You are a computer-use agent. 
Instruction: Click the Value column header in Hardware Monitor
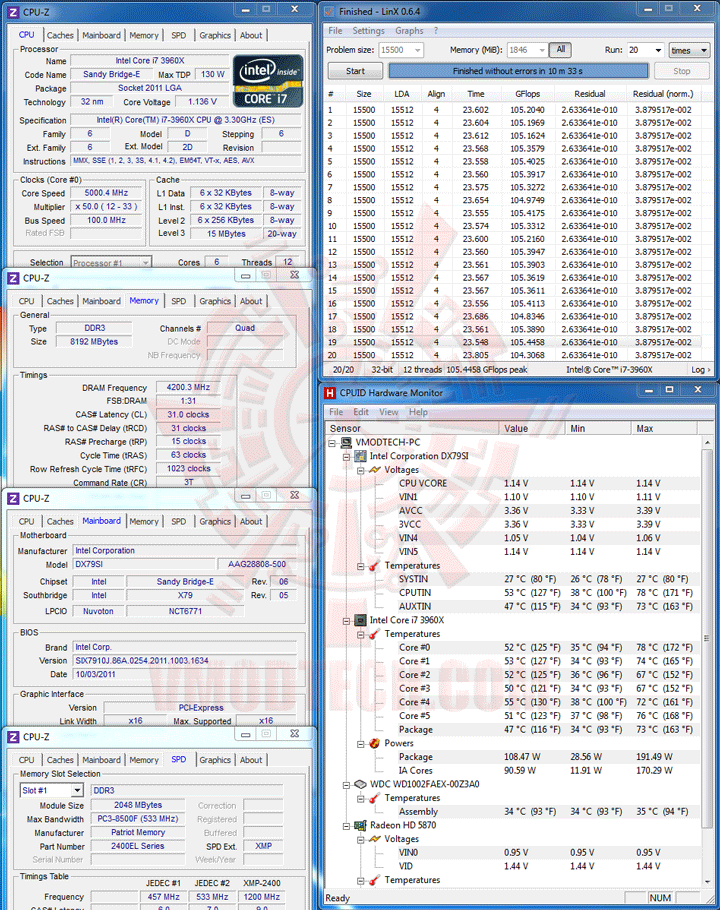pyautogui.click(x=531, y=428)
